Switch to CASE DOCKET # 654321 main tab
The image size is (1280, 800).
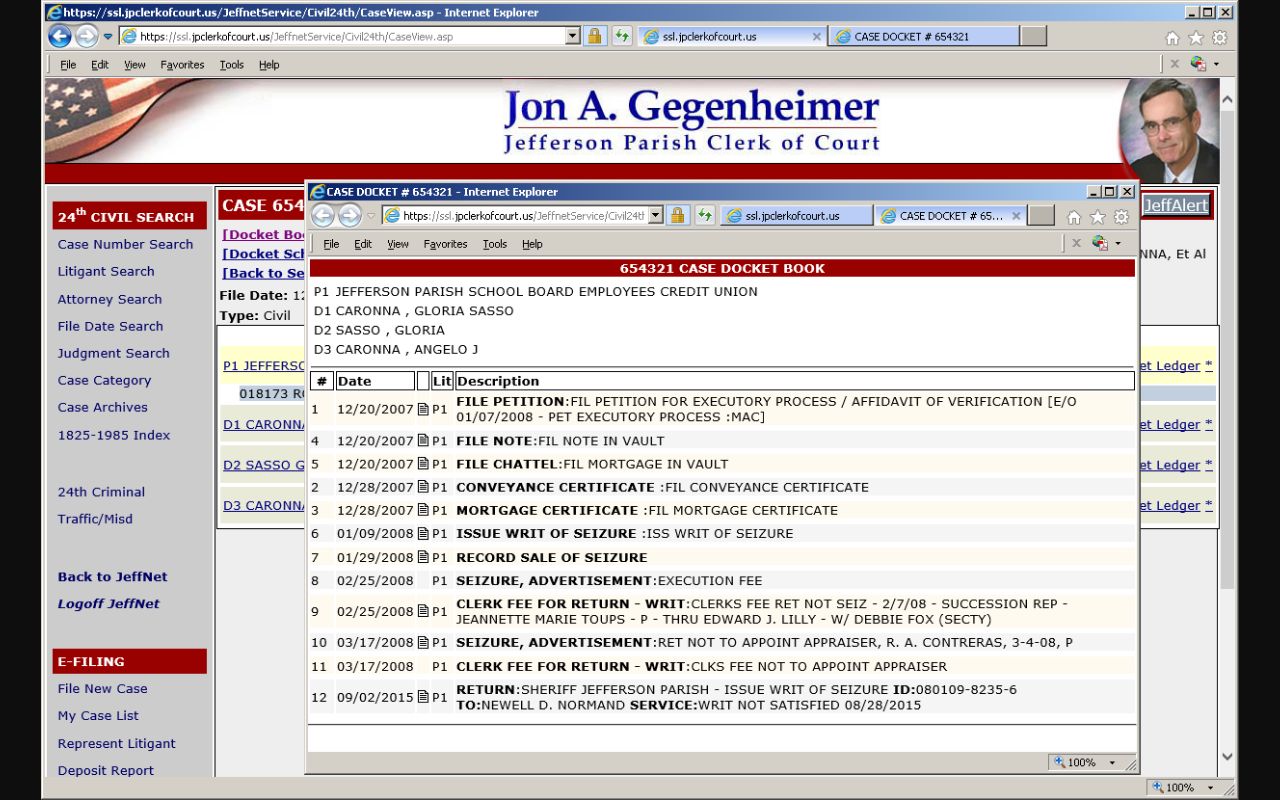[x=923, y=37]
